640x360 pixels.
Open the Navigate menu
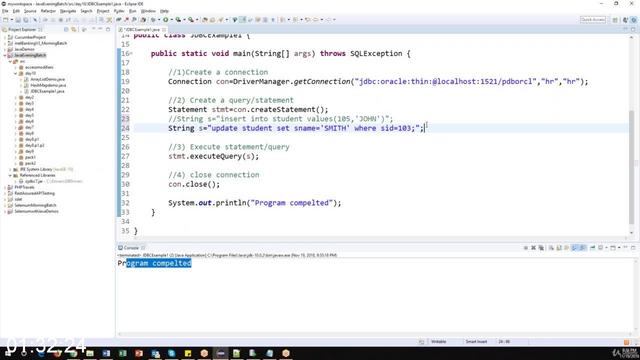tap(68, 11)
